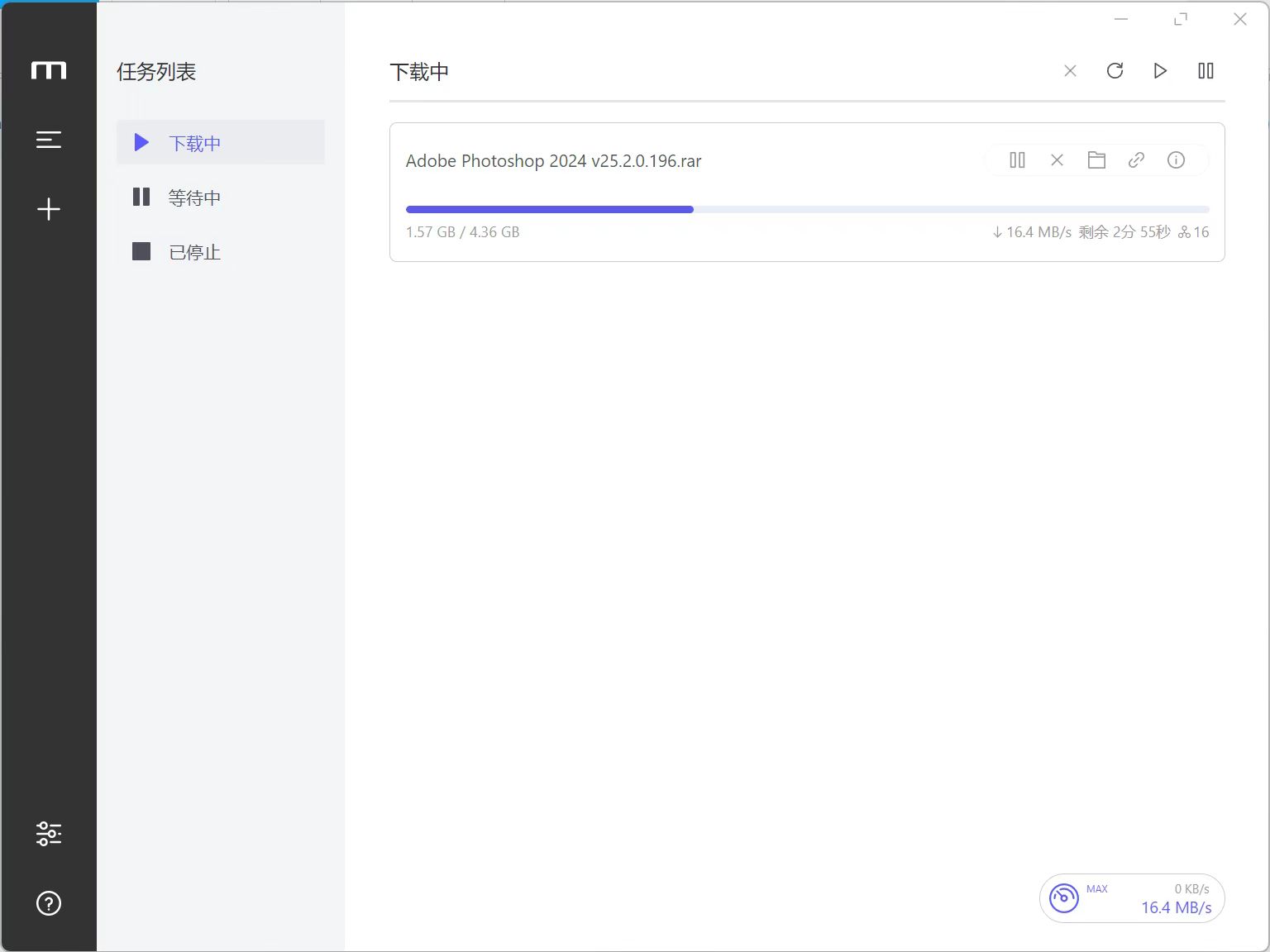Remove the Adobe Photoshop task
1270x952 pixels.
[x=1057, y=160]
